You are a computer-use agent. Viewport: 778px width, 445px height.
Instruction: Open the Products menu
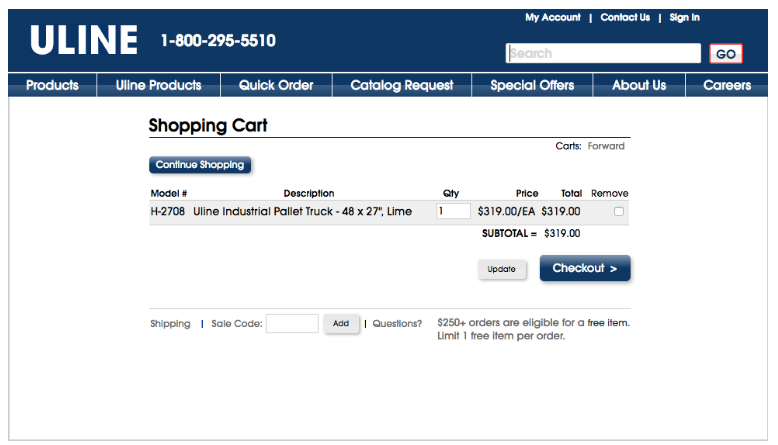click(52, 85)
